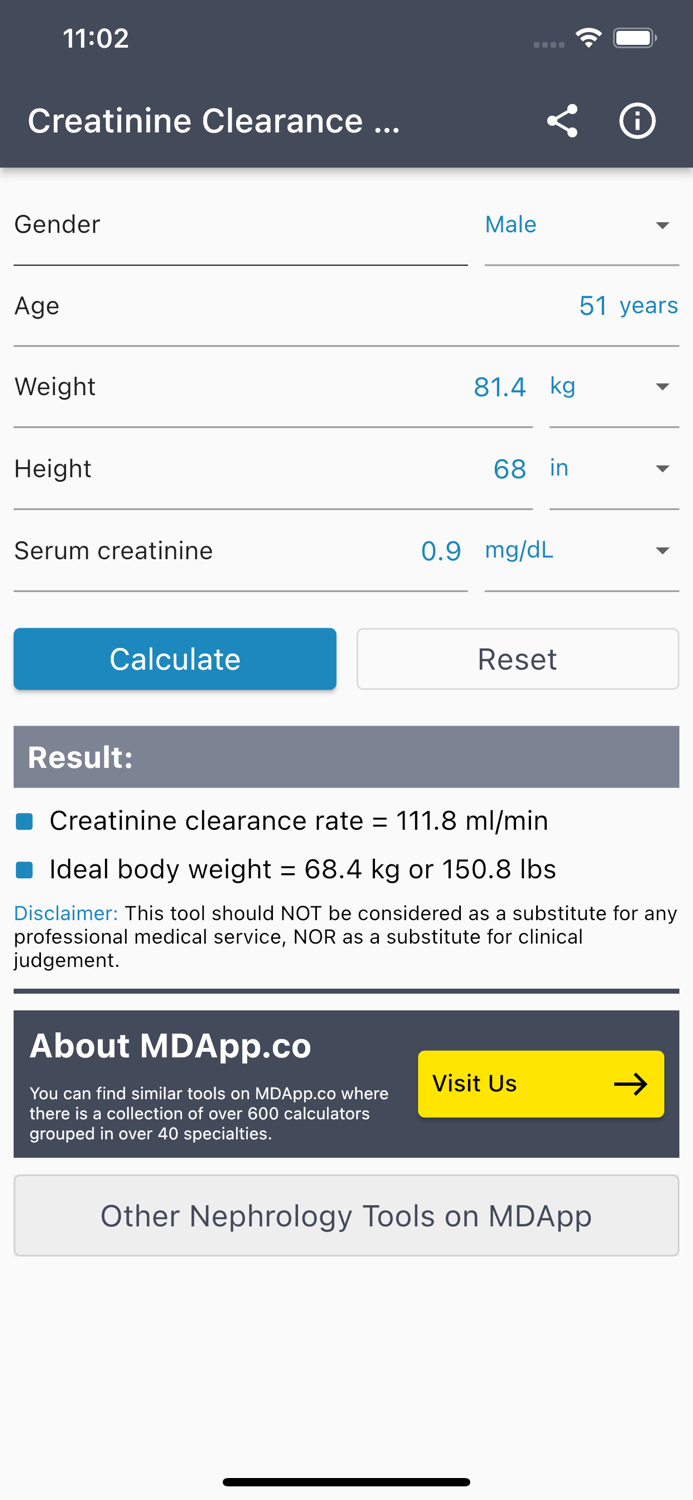Tap the Wi-Fi icon in the status bar
693x1500 pixels.
[588, 37]
